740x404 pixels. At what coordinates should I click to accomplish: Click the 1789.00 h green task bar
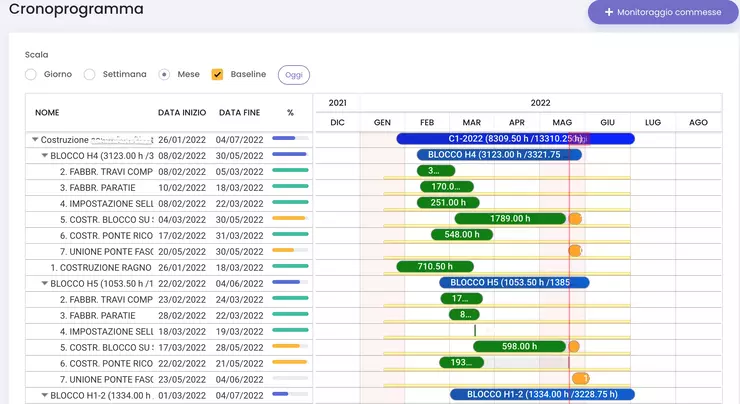pos(510,219)
